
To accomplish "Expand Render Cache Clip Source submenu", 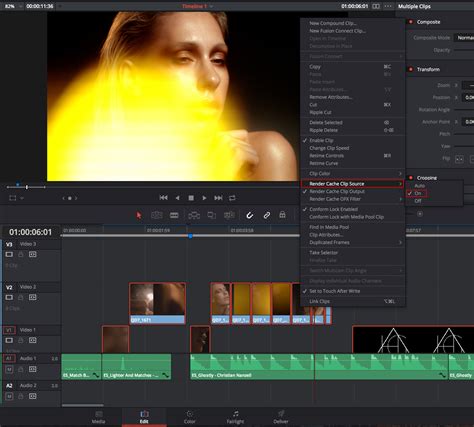I will pos(352,184).
